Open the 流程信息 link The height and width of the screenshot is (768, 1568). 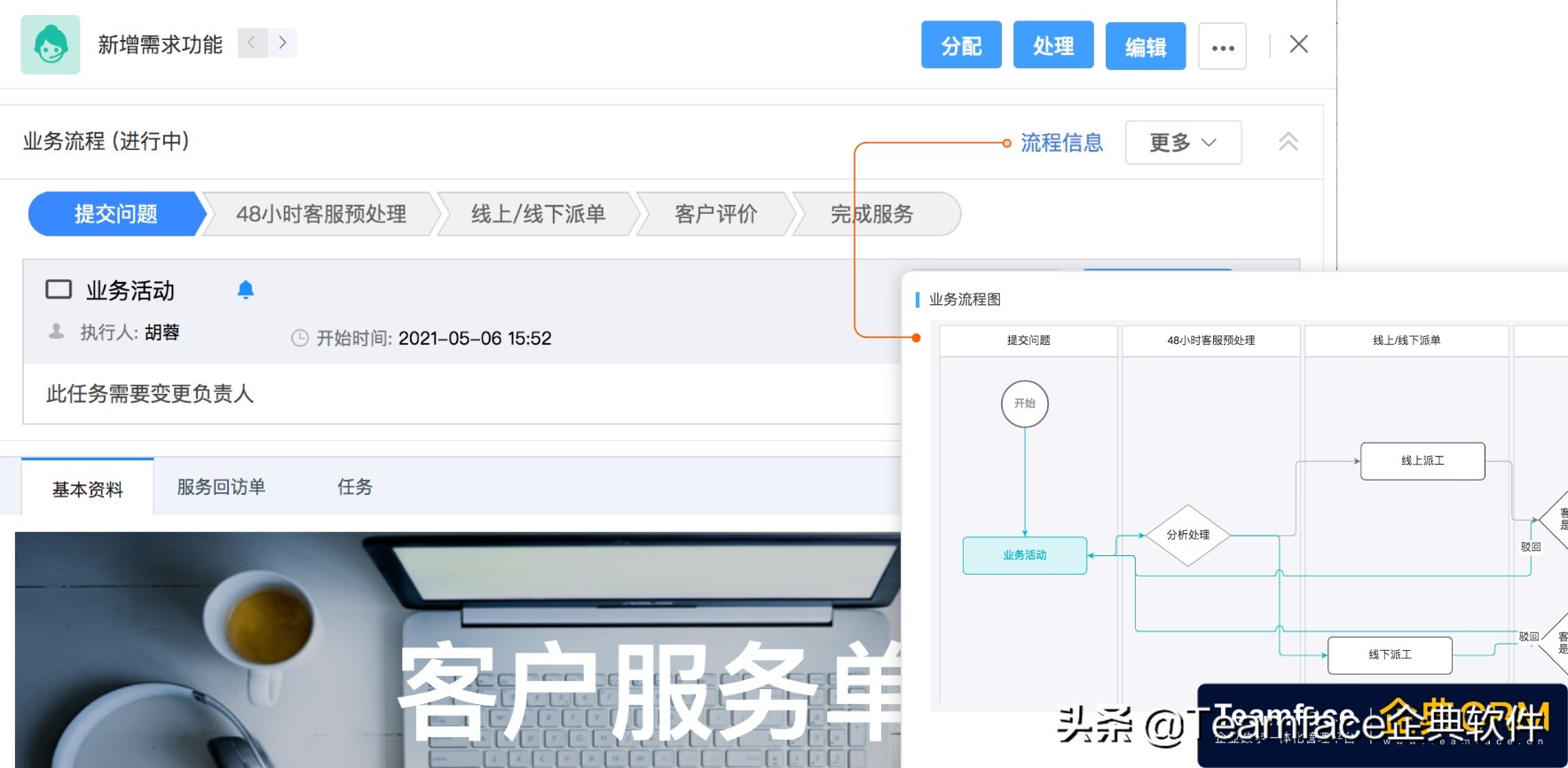(x=1061, y=143)
